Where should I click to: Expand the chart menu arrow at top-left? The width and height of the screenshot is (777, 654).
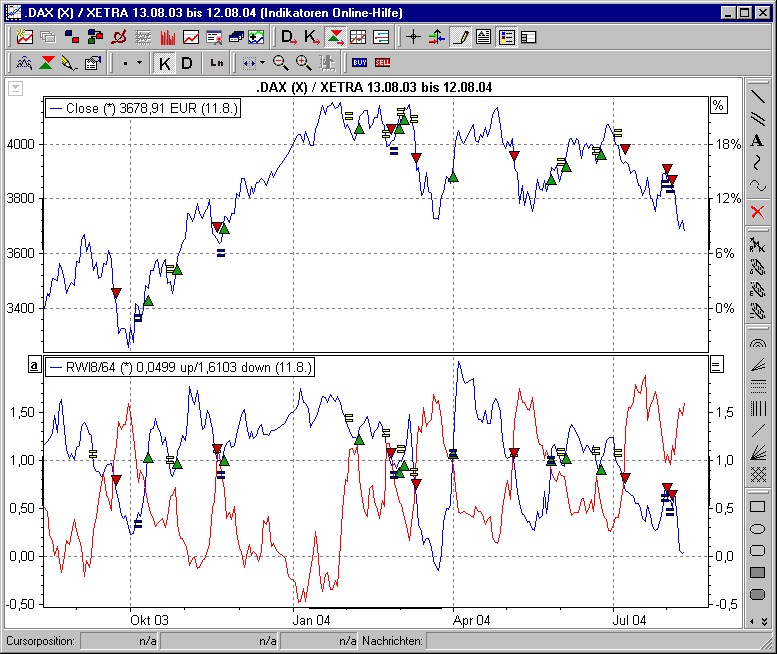(15, 88)
